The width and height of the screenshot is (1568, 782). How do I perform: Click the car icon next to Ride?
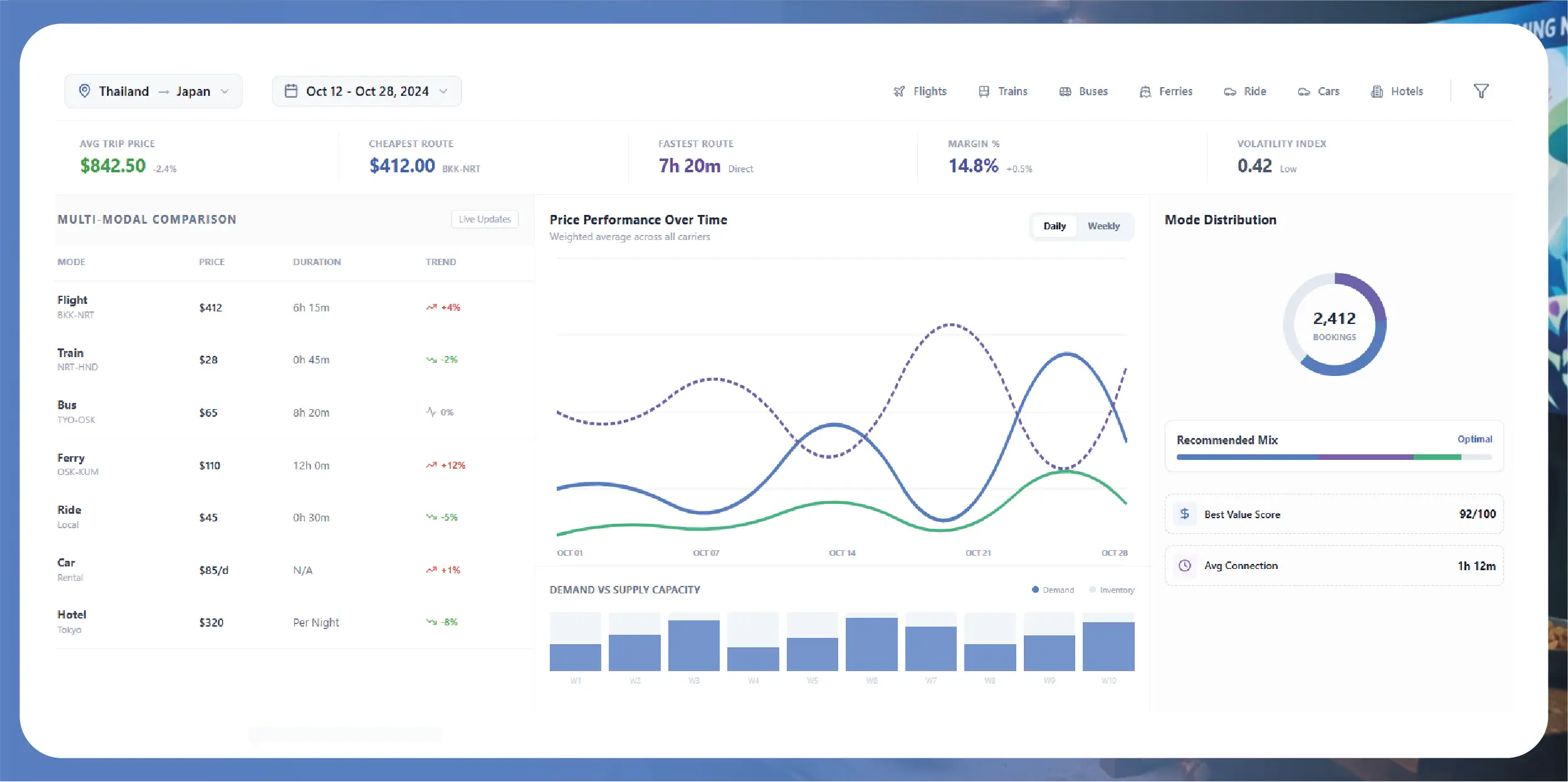[x=1230, y=91]
